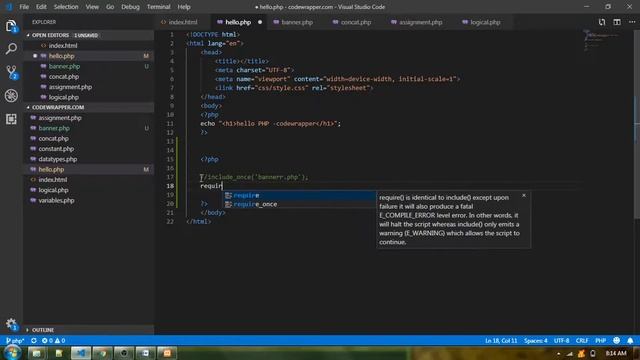
Task: Select concat.php under Open Editors
Action: tap(89, 76)
